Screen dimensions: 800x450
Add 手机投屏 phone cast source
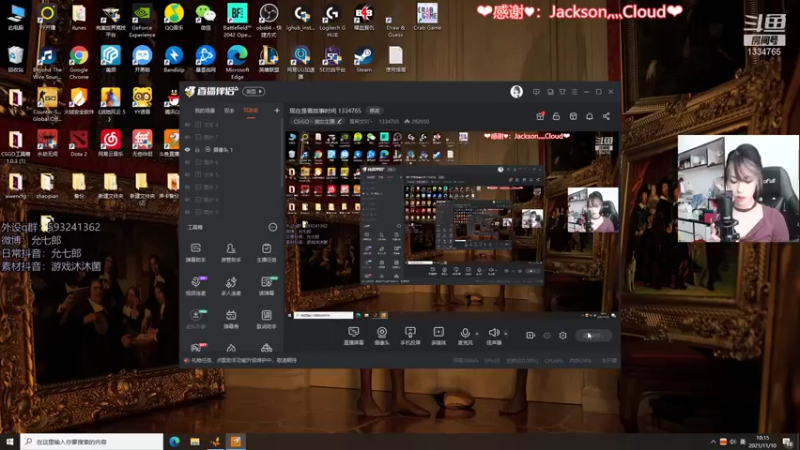click(410, 336)
